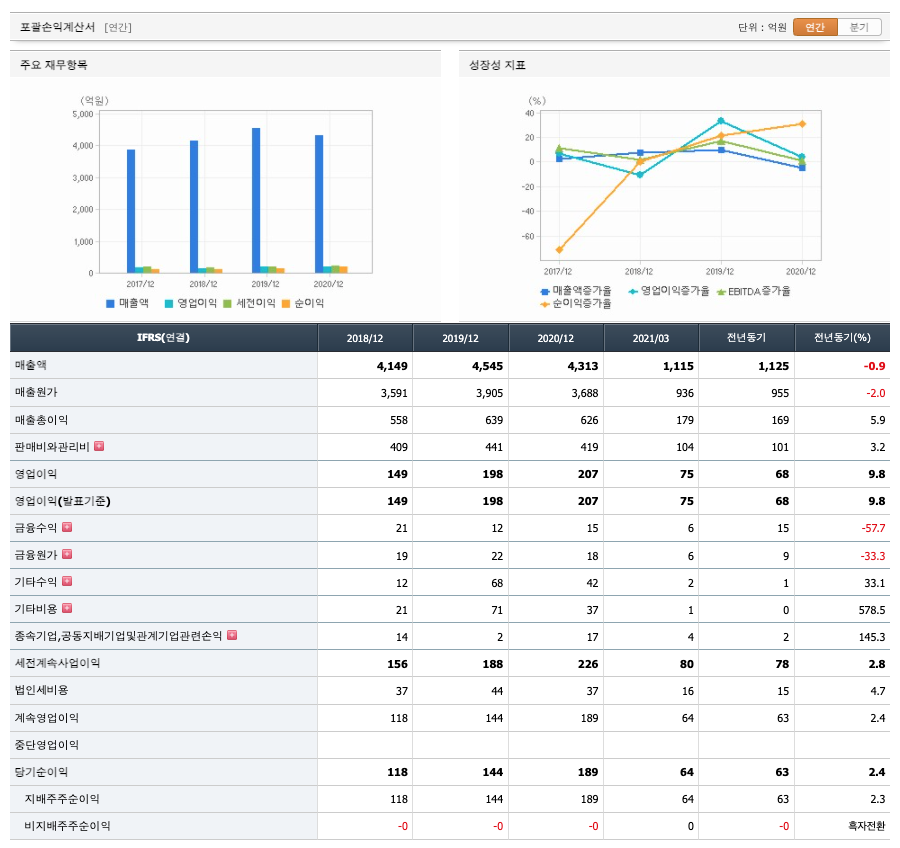This screenshot has height=848, width=900.
Task: Click the 순이익 orange legend swatch
Action: click(x=286, y=304)
